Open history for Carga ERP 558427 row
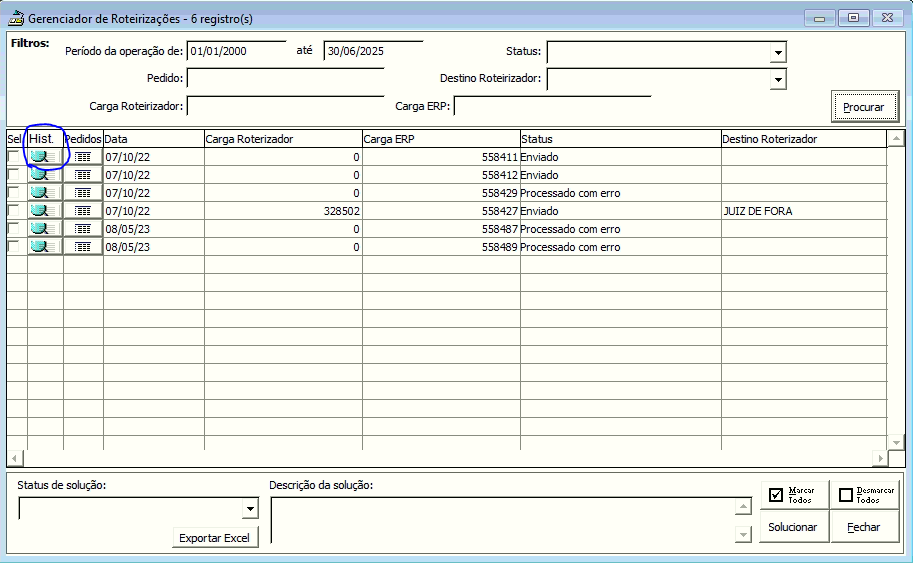The height and width of the screenshot is (563, 913). pyautogui.click(x=45, y=211)
